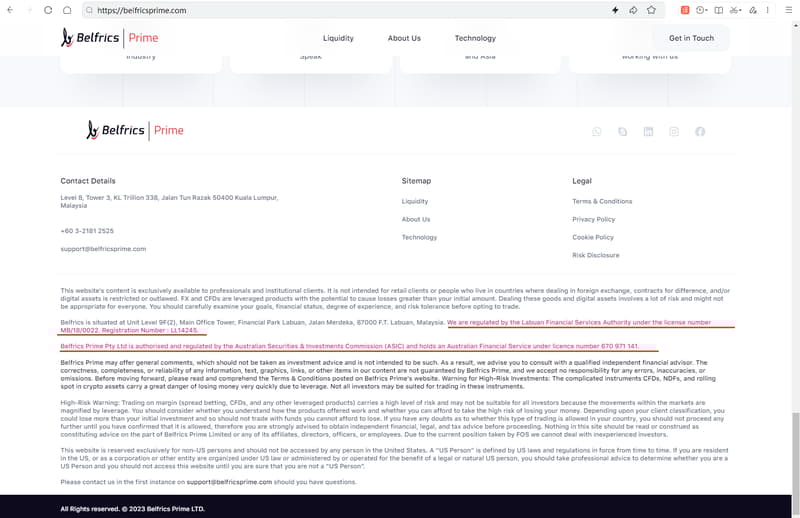
Task: Click the share arrow icon in address bar
Action: 633,10
